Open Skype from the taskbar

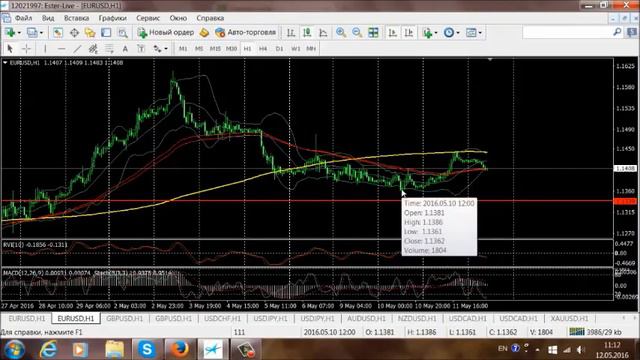[x=147, y=349]
